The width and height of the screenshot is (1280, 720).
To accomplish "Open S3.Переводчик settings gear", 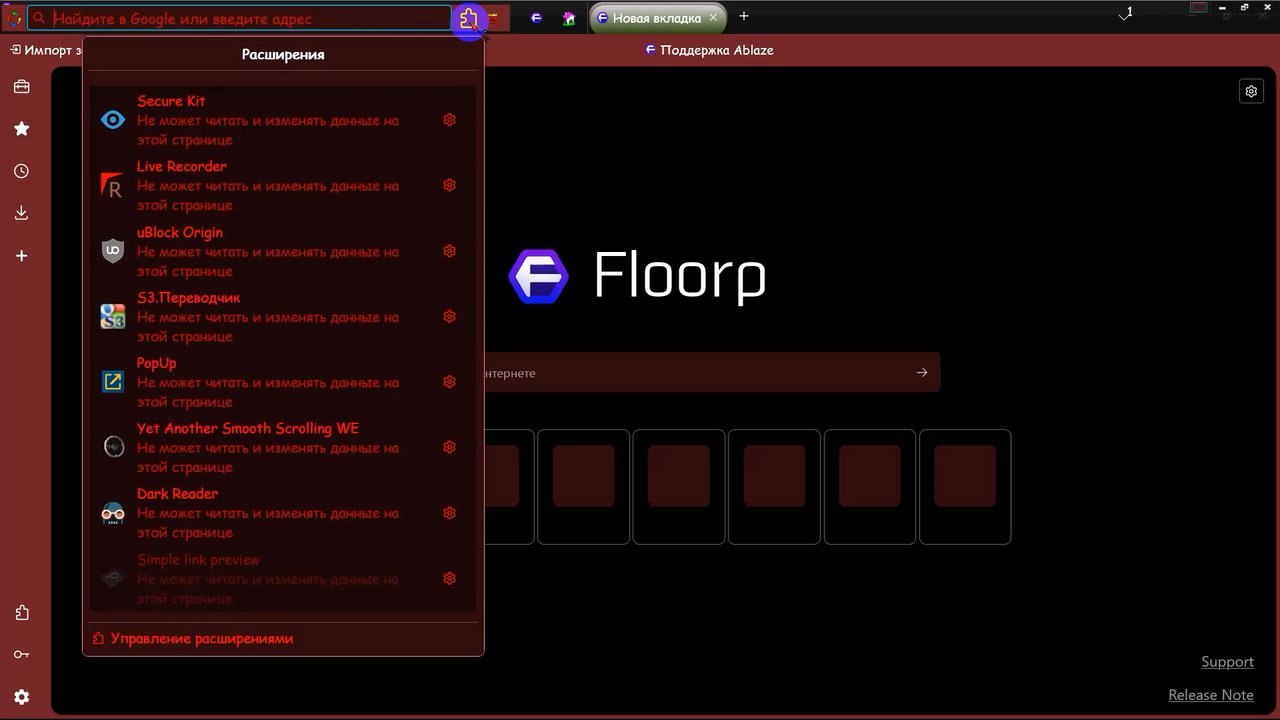I will tap(450, 316).
